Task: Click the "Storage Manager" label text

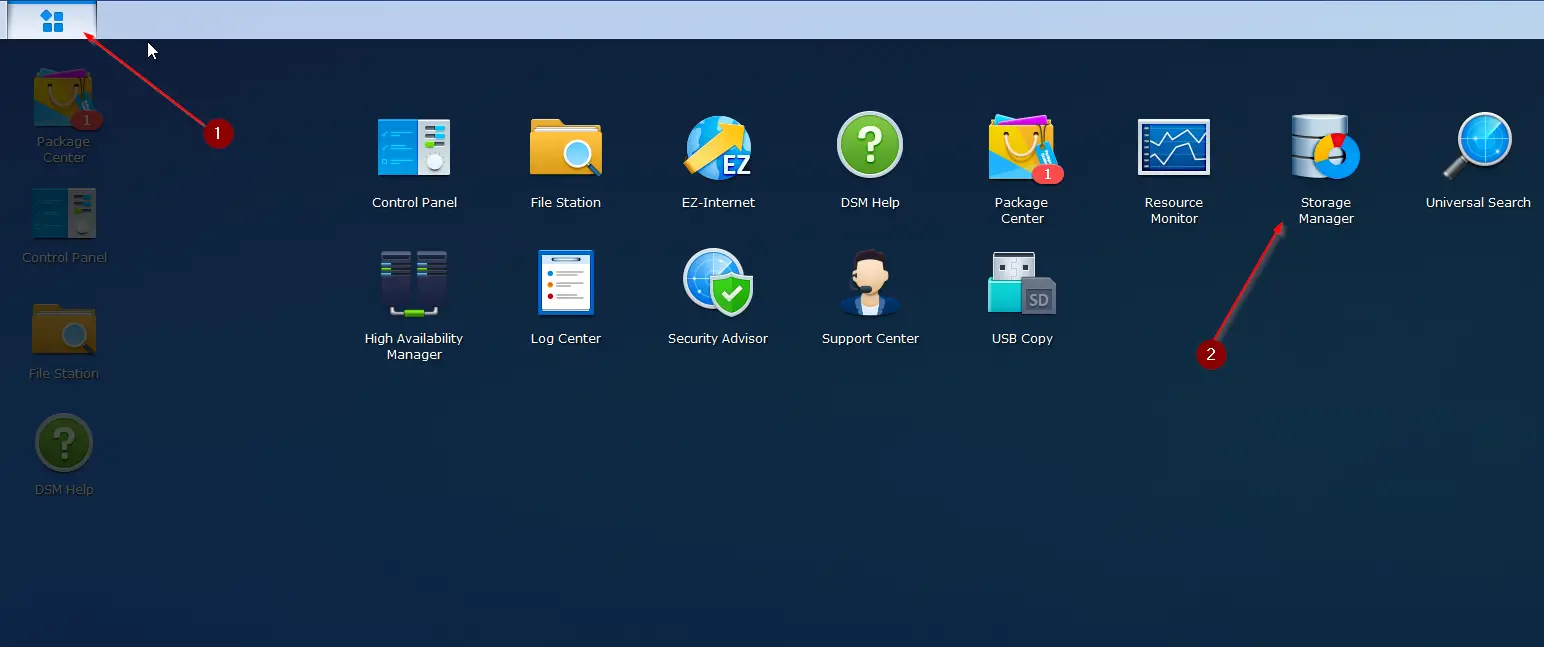Action: pos(1326,211)
